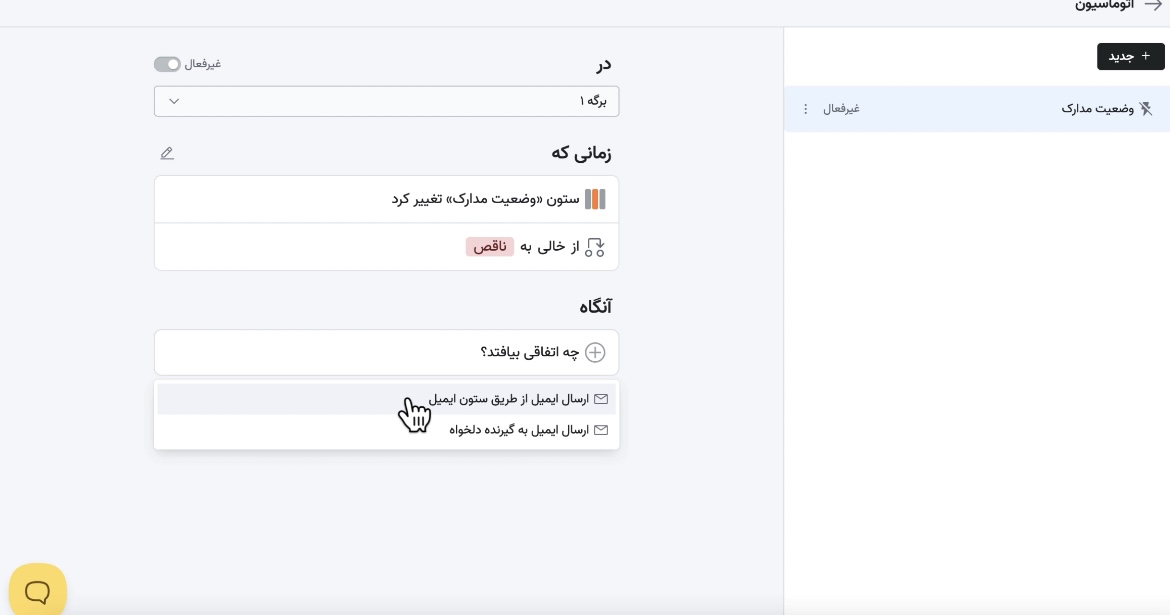Image resolution: width=1170 pixels, height=615 pixels.
Task: Click the plus circle icon under آنگاه
Action: coord(595,352)
